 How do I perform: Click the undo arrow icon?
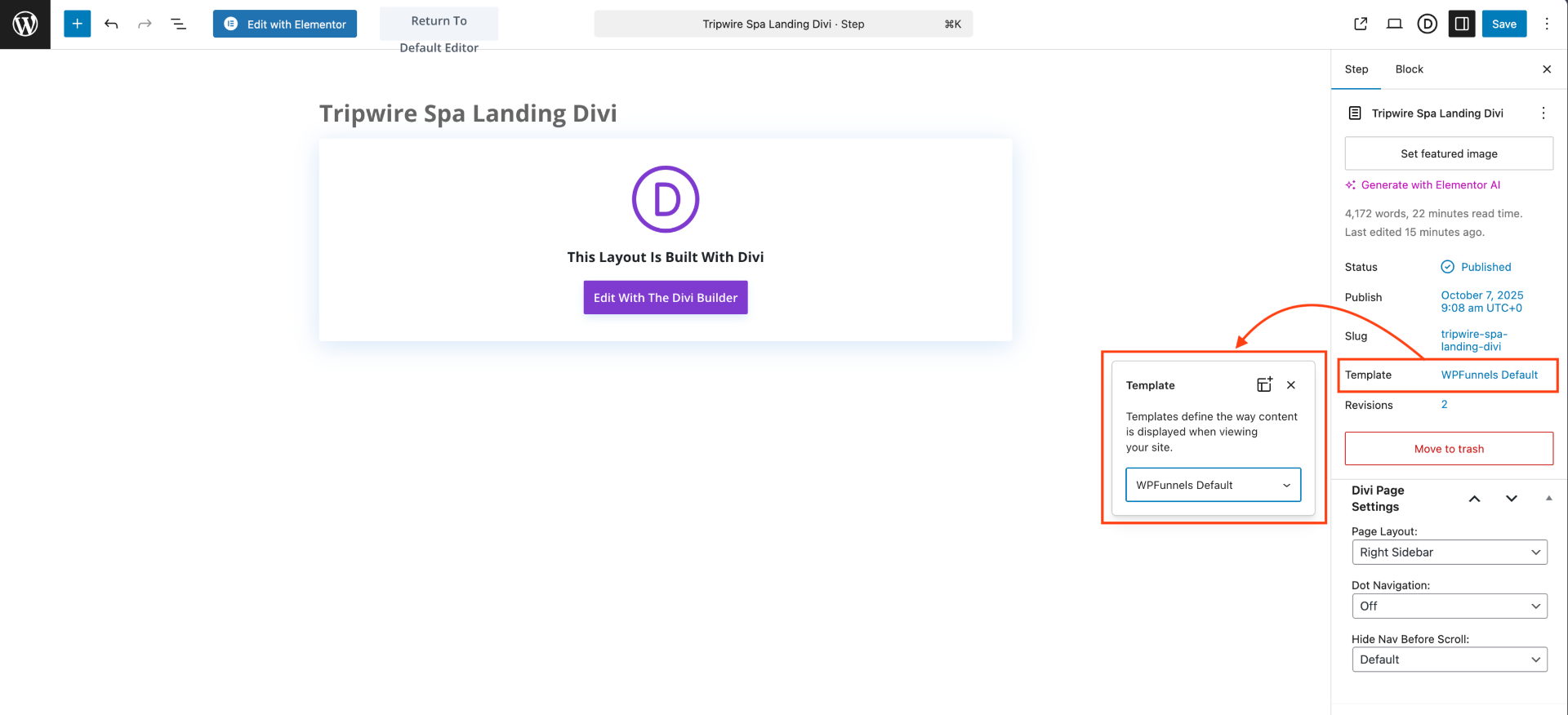pyautogui.click(x=111, y=24)
